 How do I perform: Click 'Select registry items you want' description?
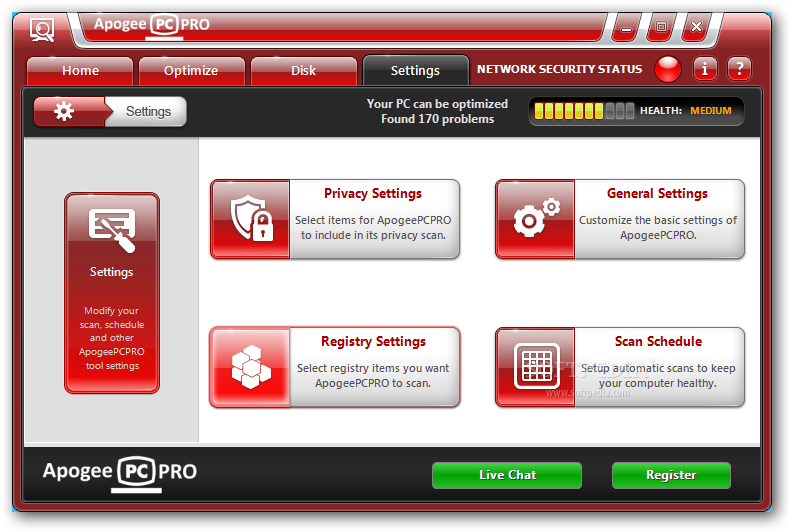pyautogui.click(x=373, y=375)
